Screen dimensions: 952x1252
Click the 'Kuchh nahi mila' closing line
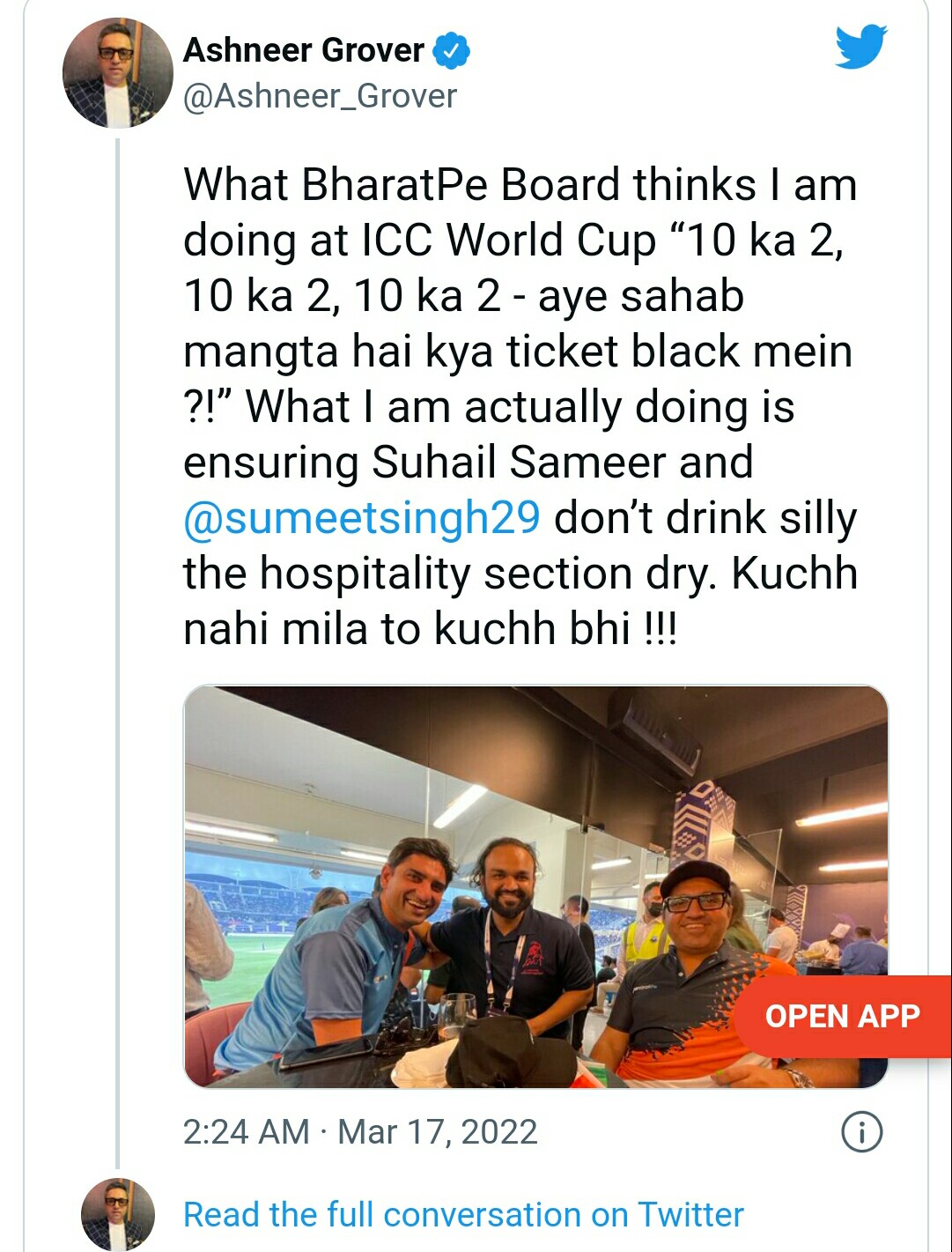[520, 602]
